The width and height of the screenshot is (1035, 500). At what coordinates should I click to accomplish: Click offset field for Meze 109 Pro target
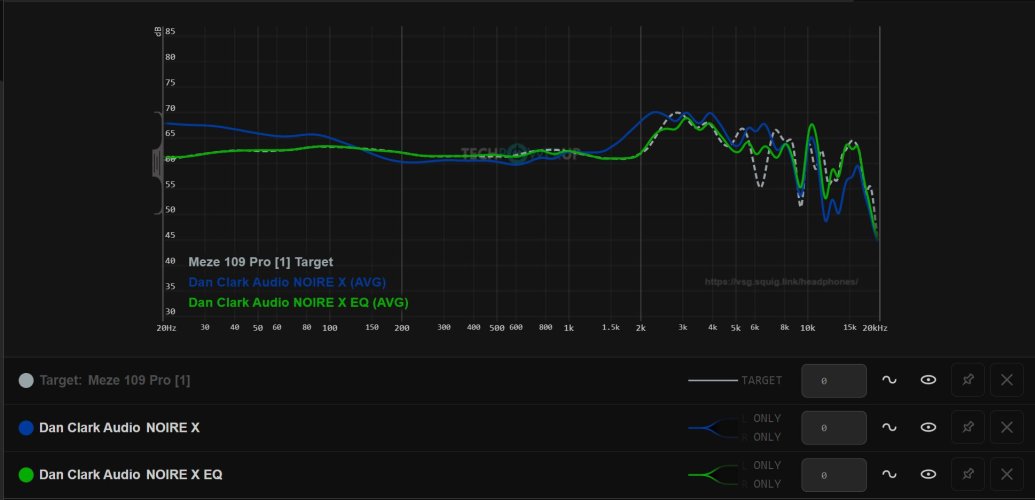(x=834, y=381)
